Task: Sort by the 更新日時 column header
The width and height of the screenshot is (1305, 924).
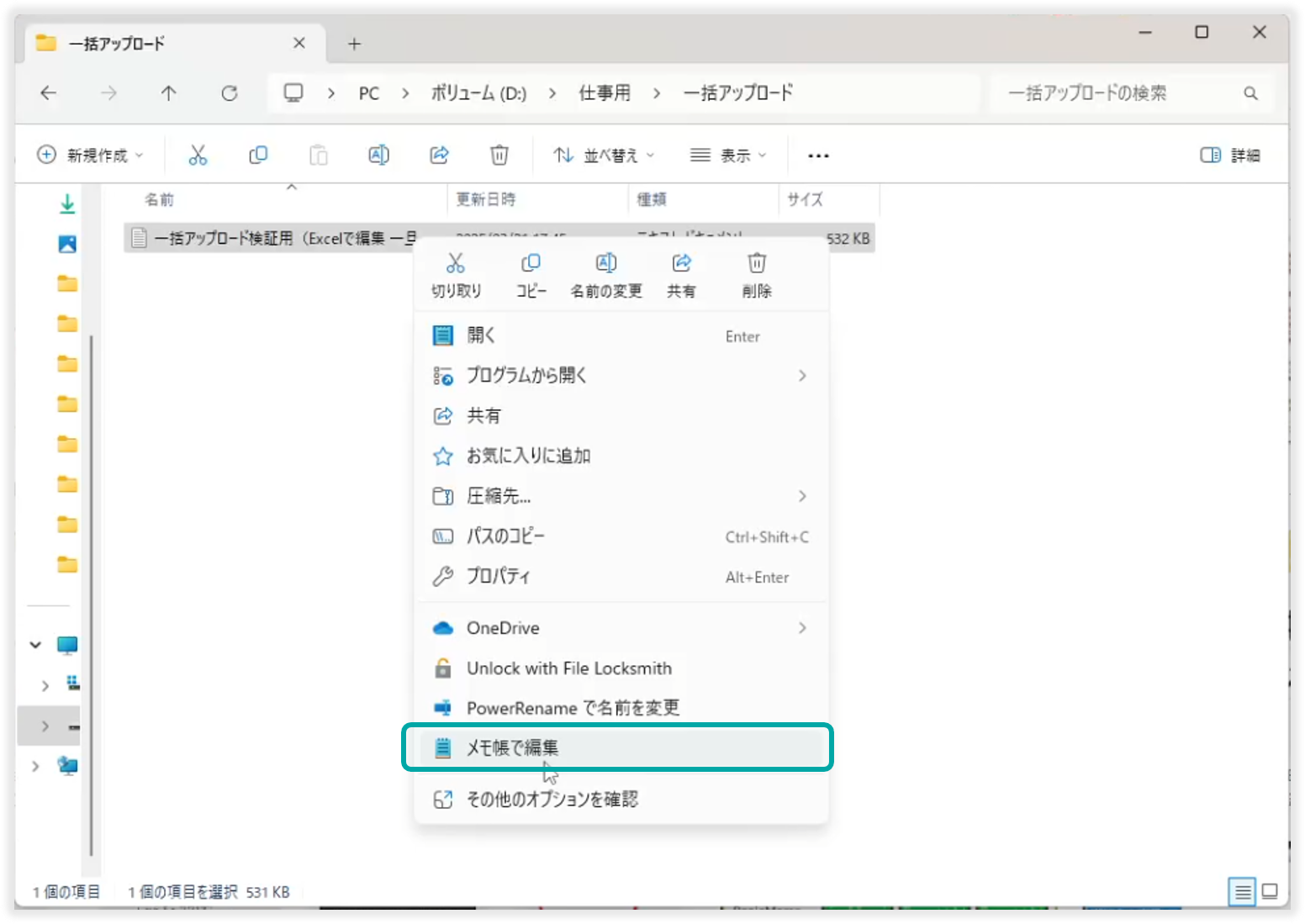Action: (x=537, y=199)
